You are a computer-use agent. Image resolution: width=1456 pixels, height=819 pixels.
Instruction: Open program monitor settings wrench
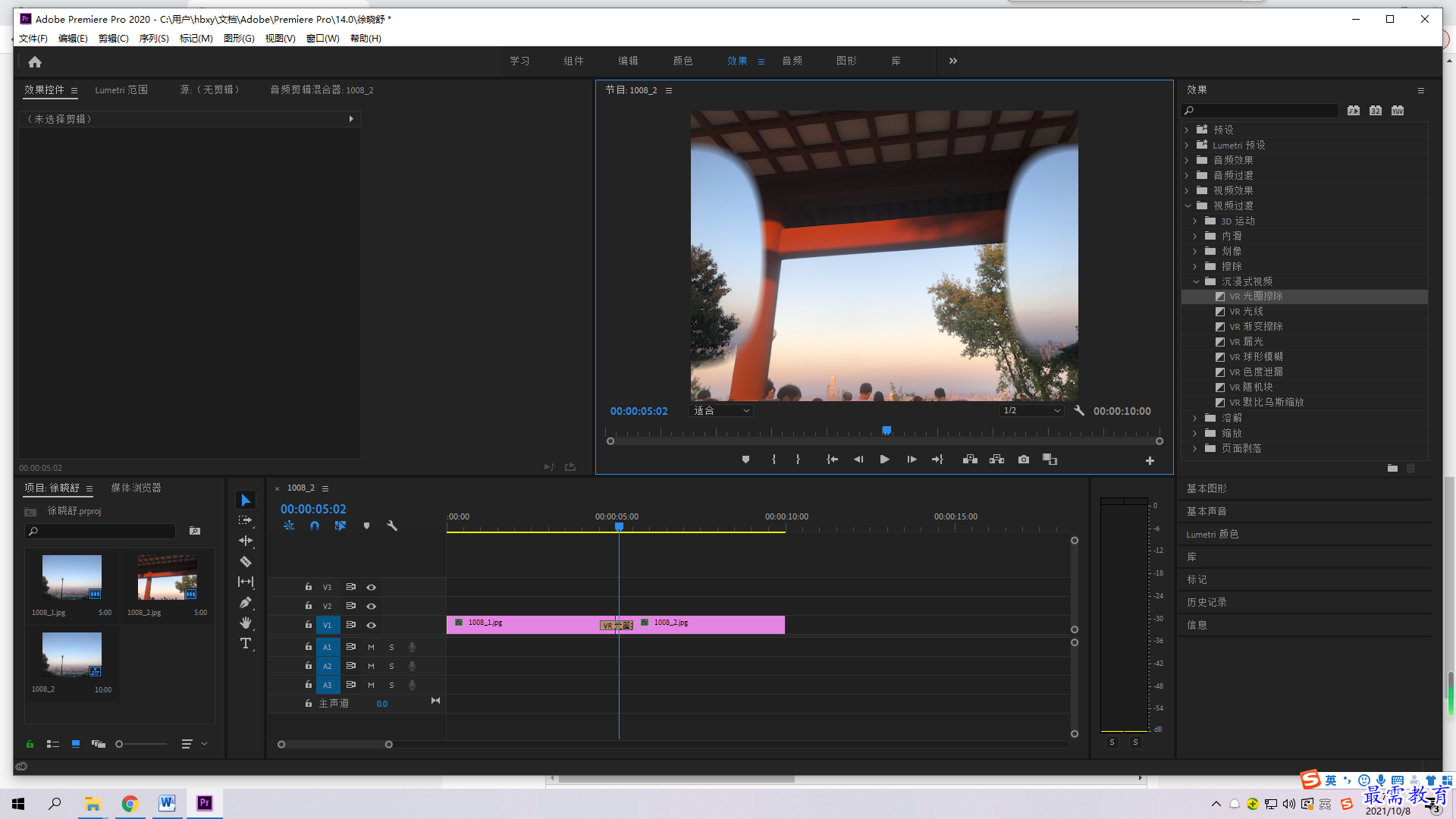click(1079, 410)
